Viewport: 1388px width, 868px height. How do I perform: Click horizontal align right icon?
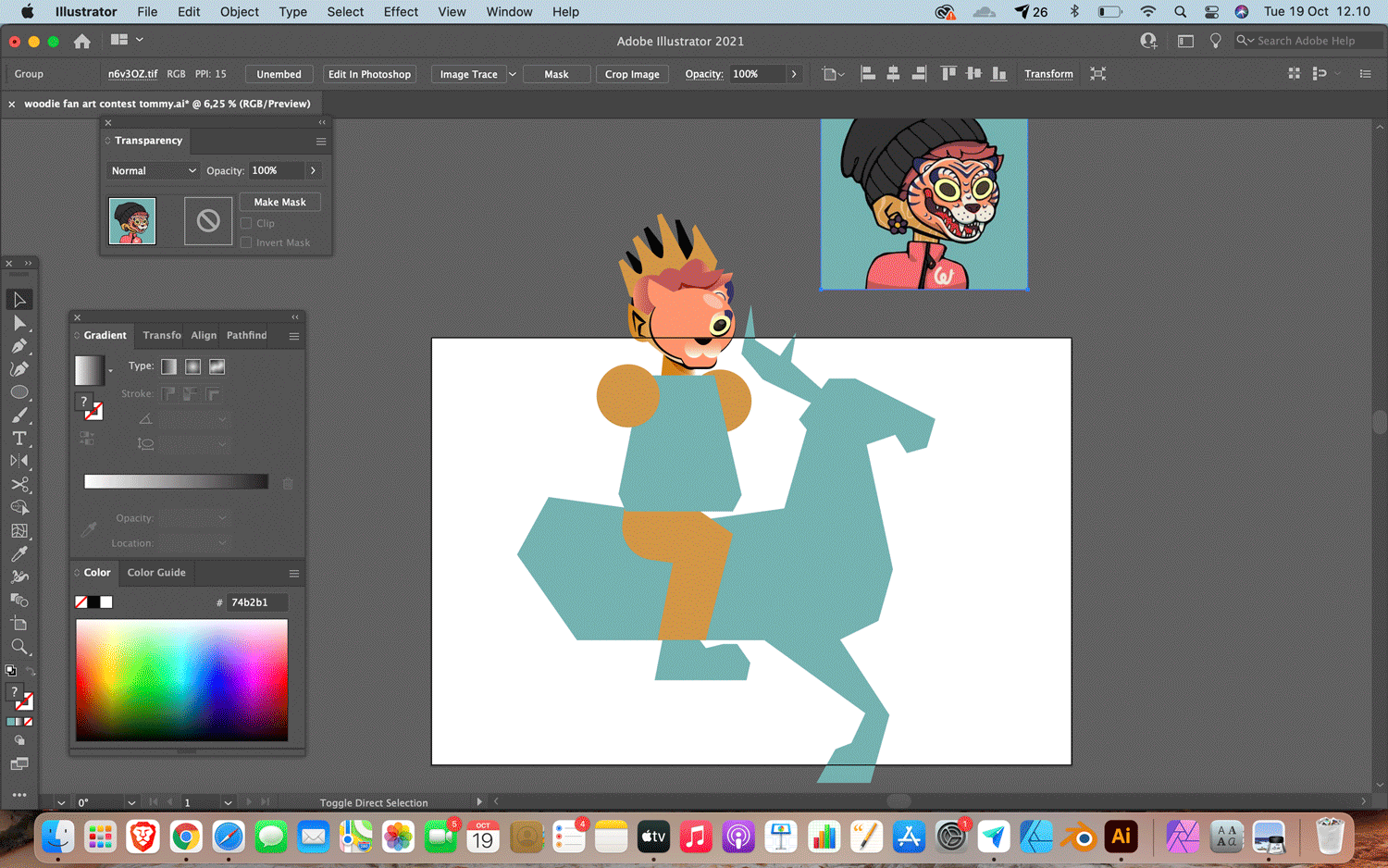coord(919,74)
